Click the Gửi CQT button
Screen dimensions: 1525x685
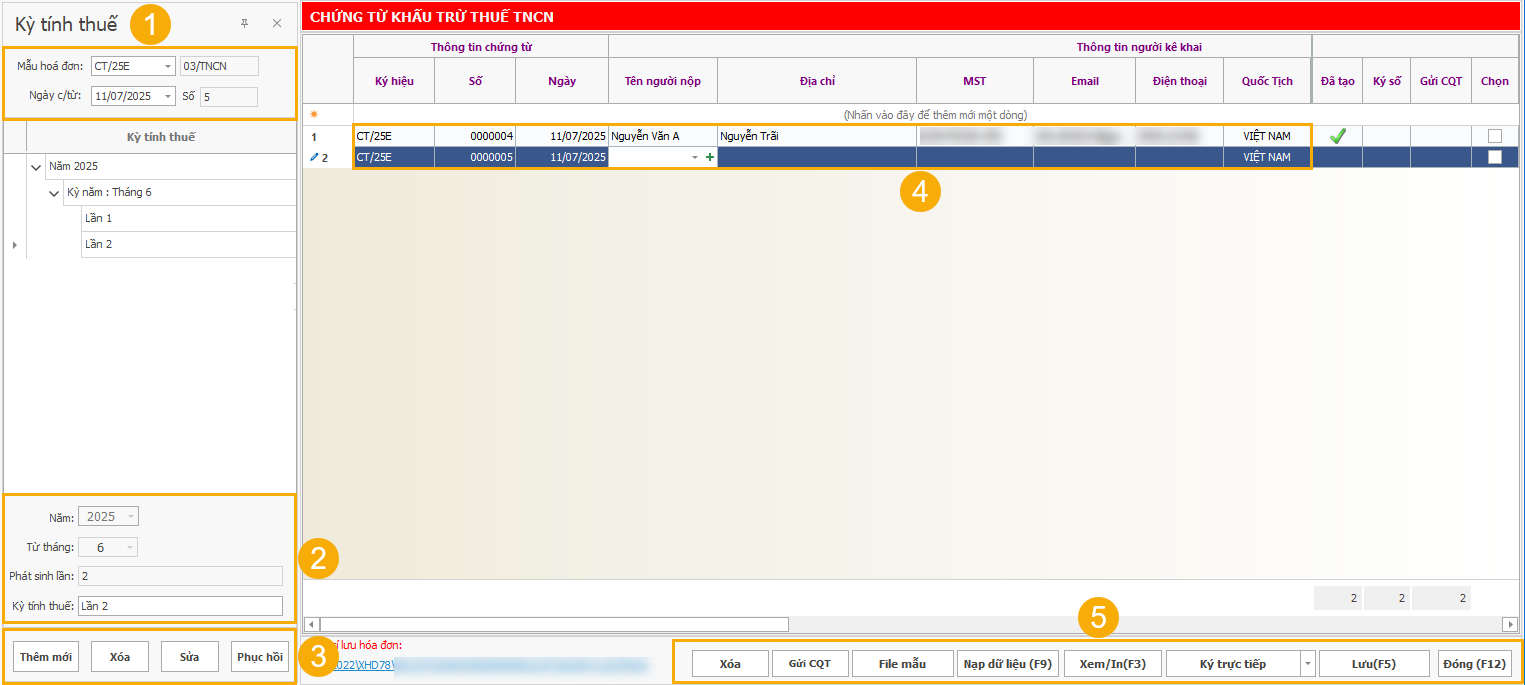point(810,664)
